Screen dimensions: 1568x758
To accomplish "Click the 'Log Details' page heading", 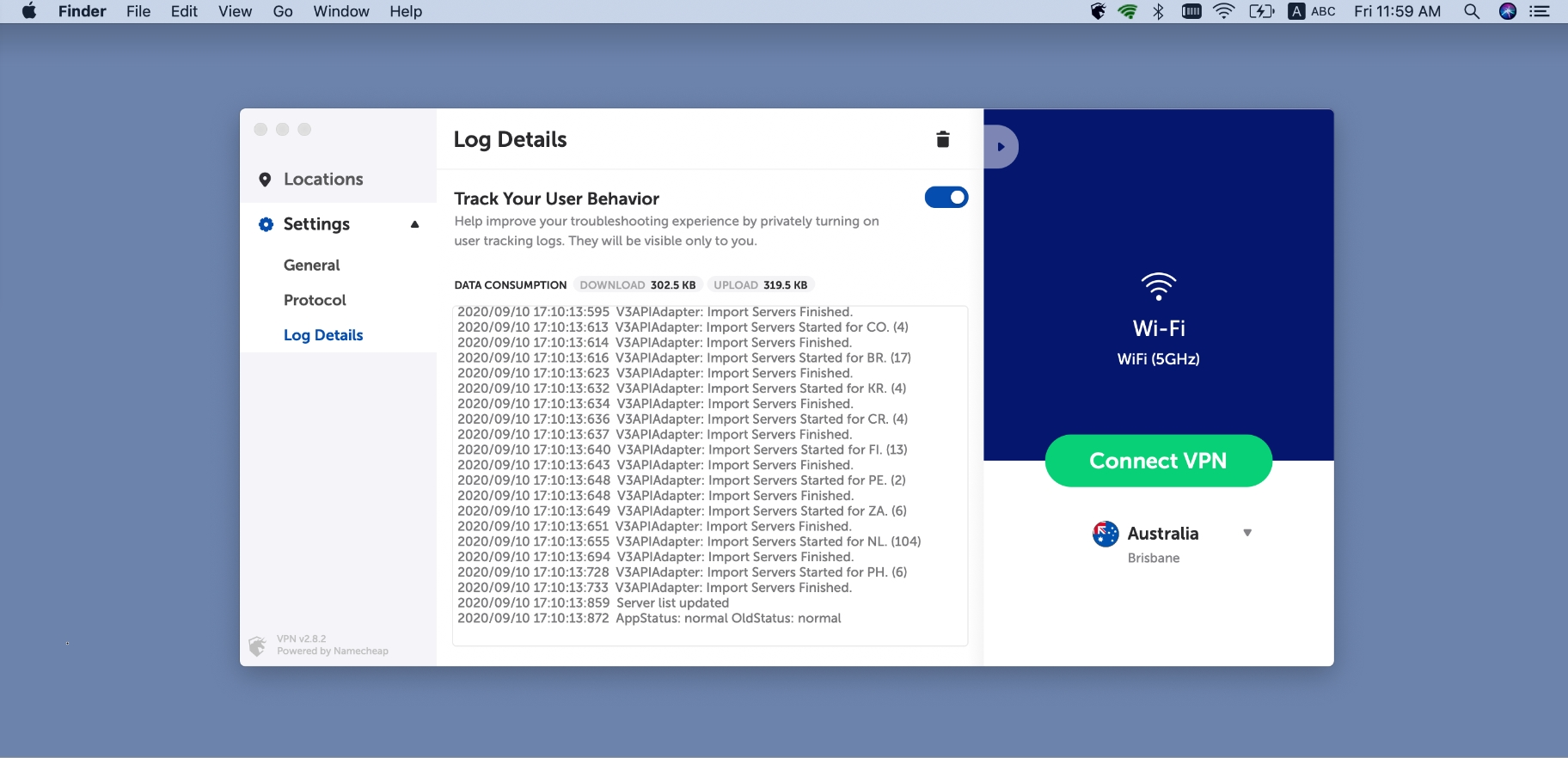I will (x=510, y=140).
